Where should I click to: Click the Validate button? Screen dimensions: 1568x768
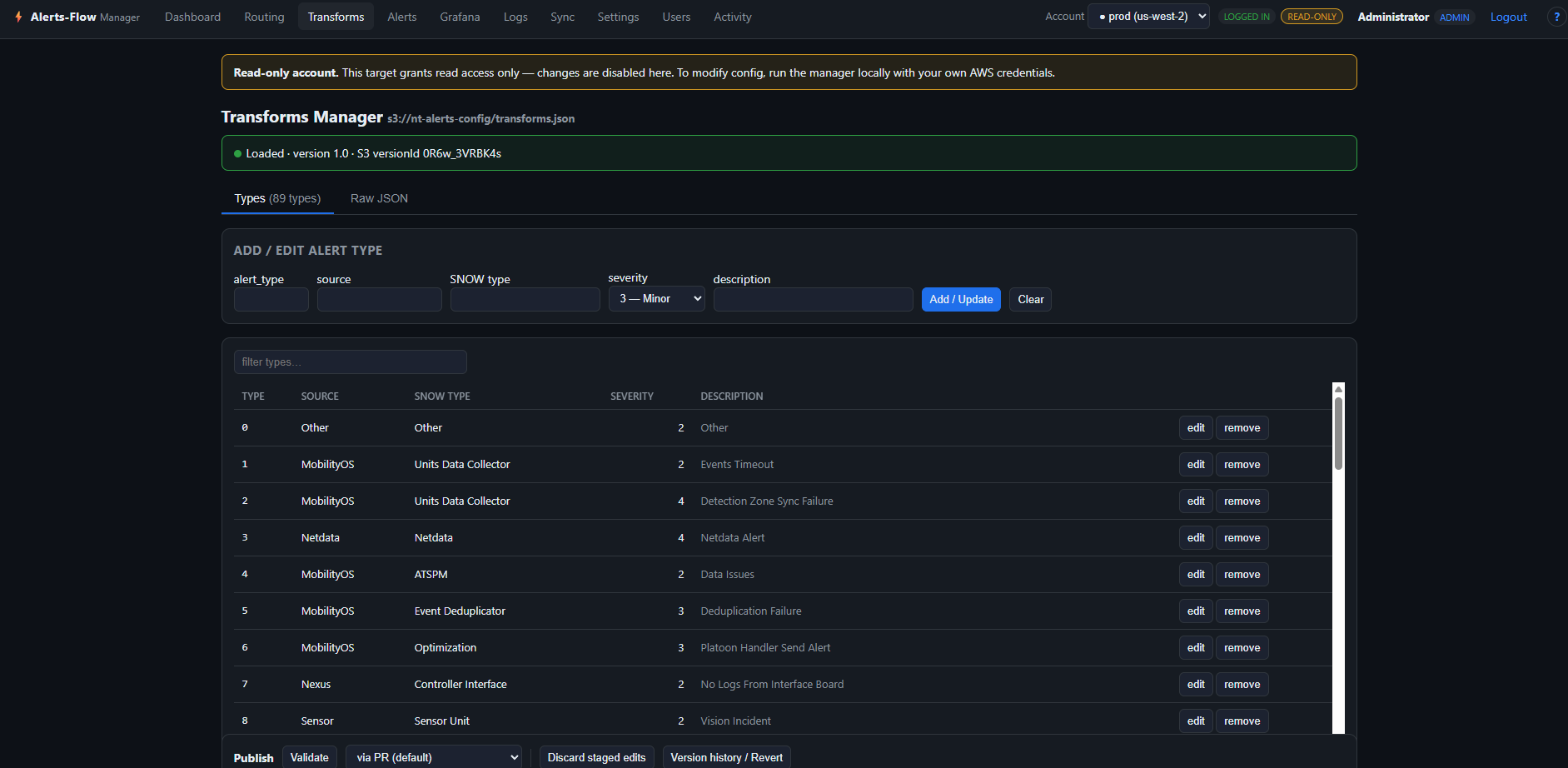pos(309,757)
